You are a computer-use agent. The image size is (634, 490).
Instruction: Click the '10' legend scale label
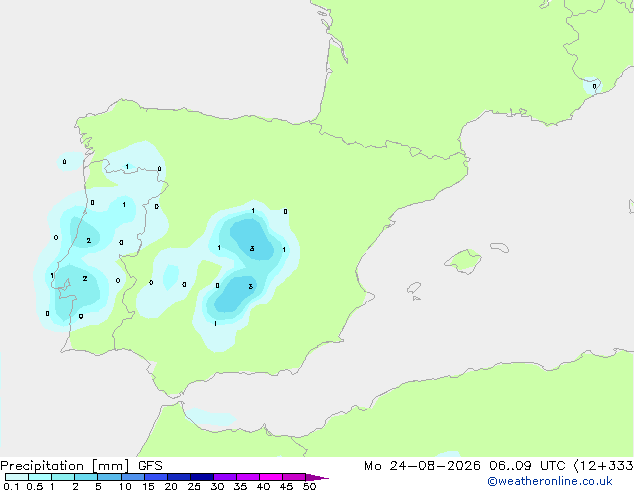pos(125,486)
